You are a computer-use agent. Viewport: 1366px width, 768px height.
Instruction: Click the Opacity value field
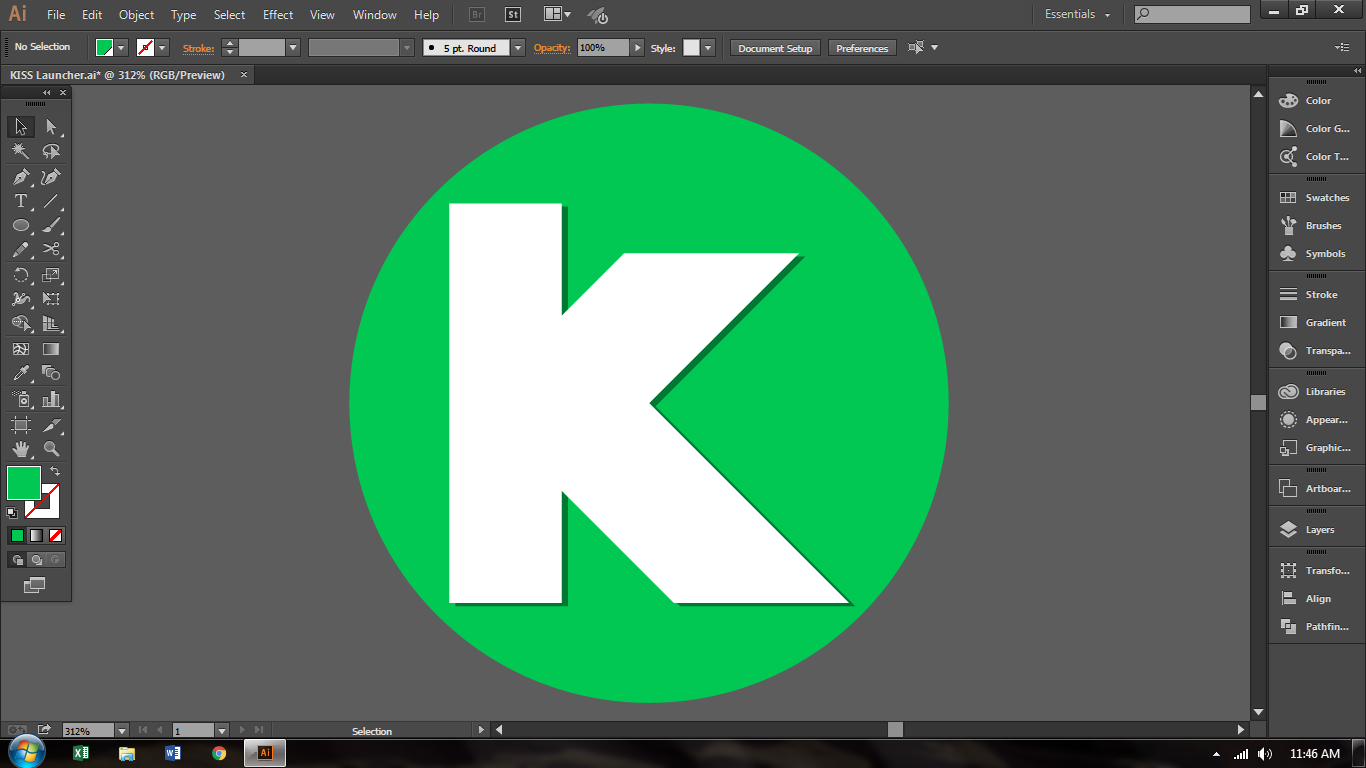[x=603, y=48]
